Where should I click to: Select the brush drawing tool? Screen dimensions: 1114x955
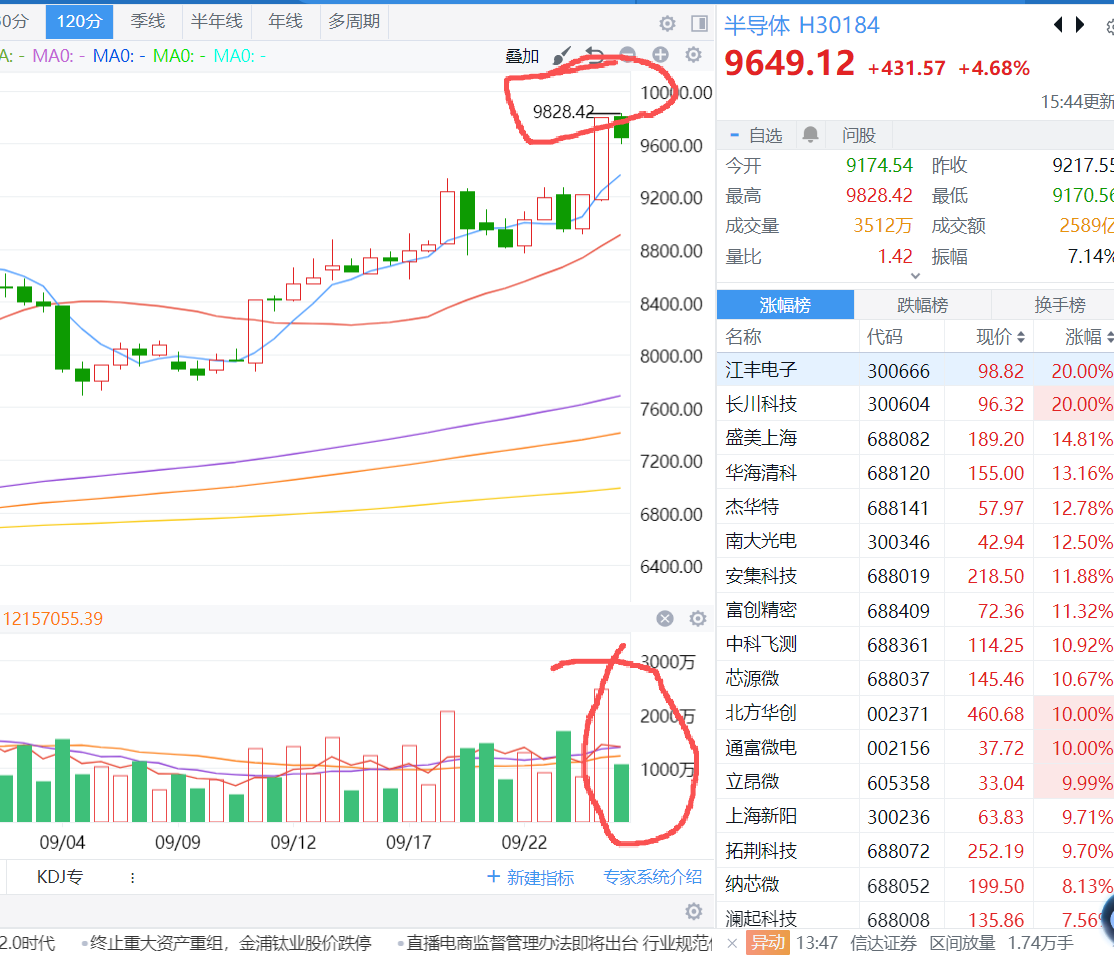[563, 56]
